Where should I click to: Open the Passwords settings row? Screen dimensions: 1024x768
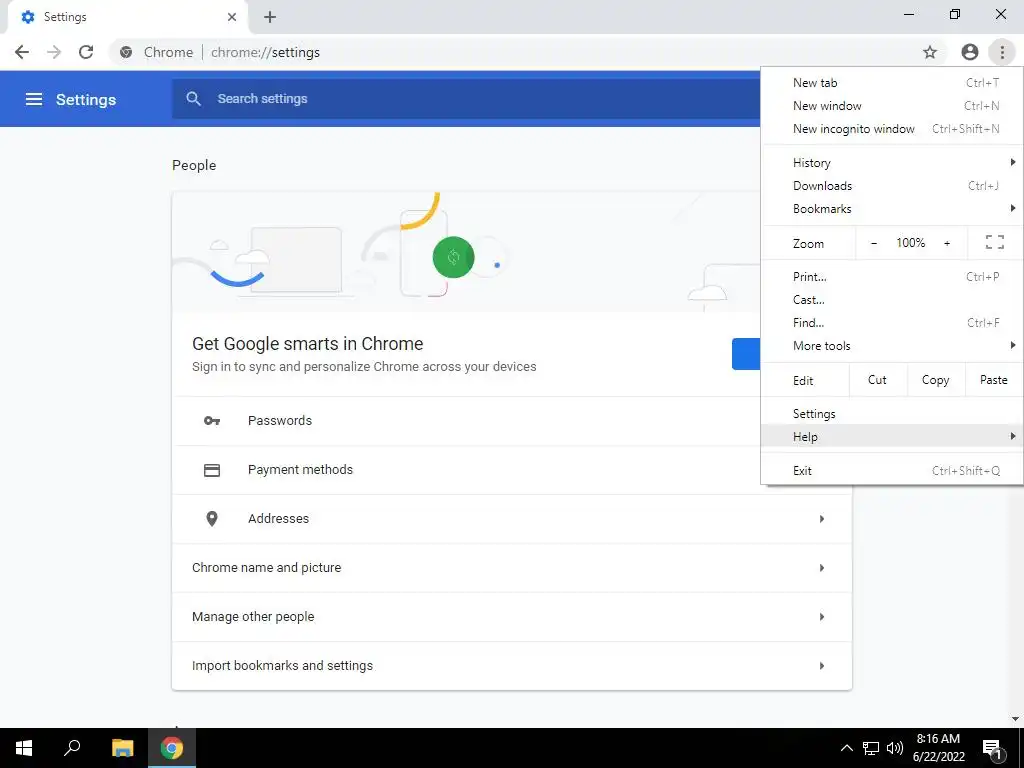coord(466,421)
